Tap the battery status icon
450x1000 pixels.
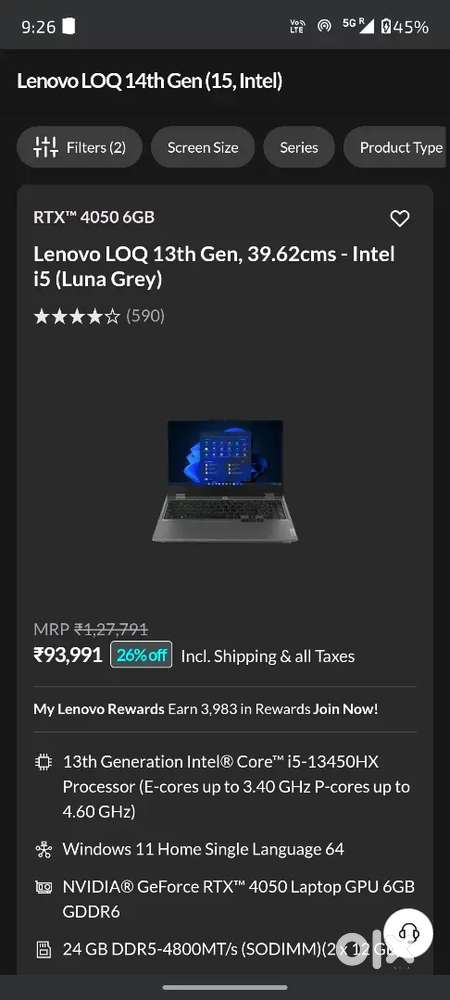click(x=386, y=27)
